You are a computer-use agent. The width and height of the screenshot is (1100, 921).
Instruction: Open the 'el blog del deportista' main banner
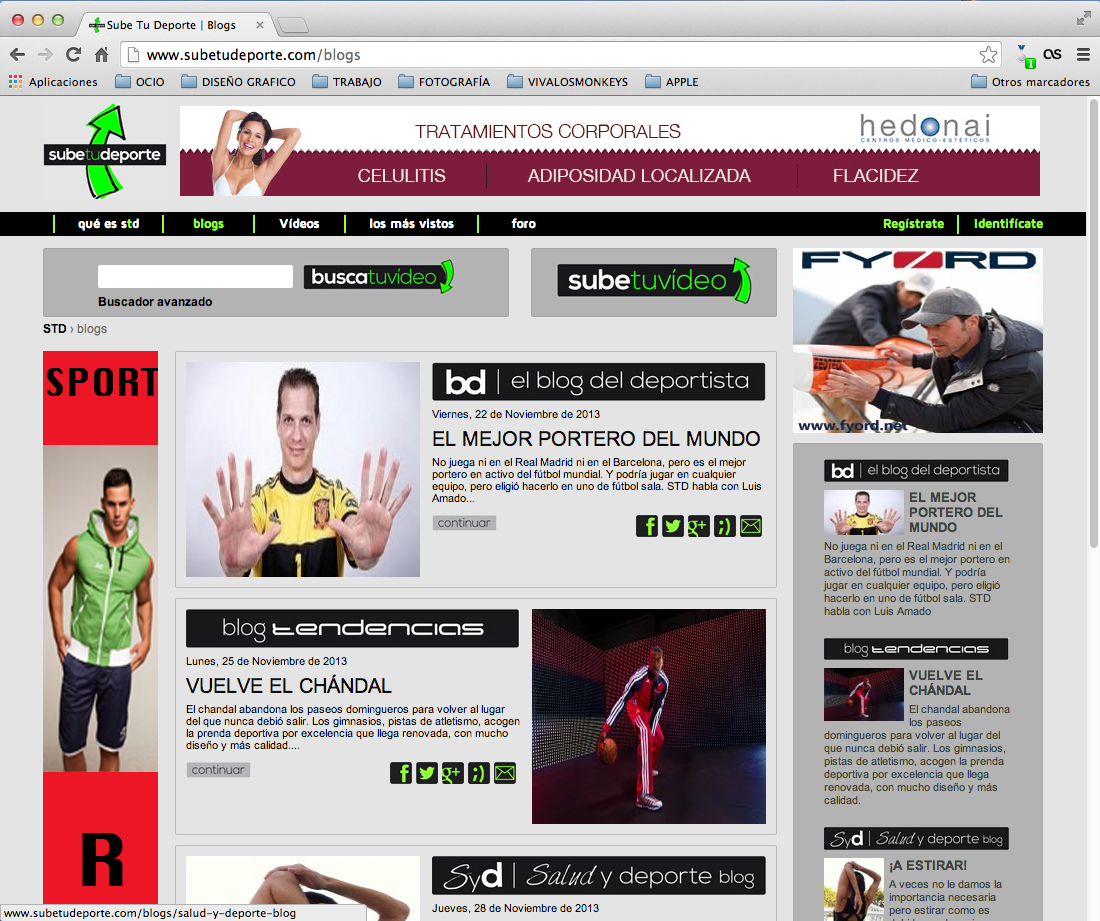click(x=598, y=382)
